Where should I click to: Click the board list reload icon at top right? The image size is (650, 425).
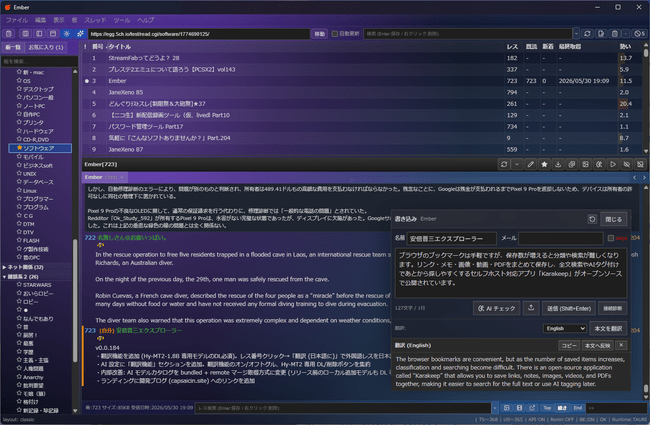tap(587, 34)
